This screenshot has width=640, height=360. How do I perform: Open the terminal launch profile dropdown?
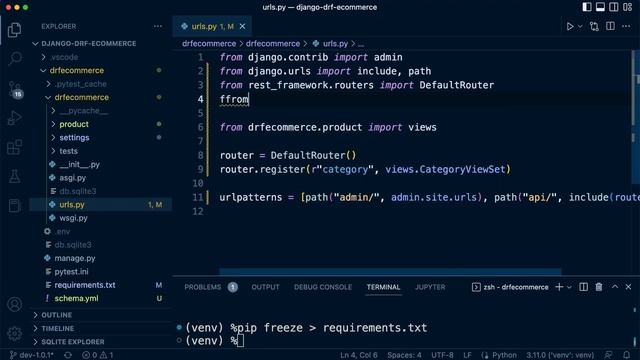[x=569, y=287]
